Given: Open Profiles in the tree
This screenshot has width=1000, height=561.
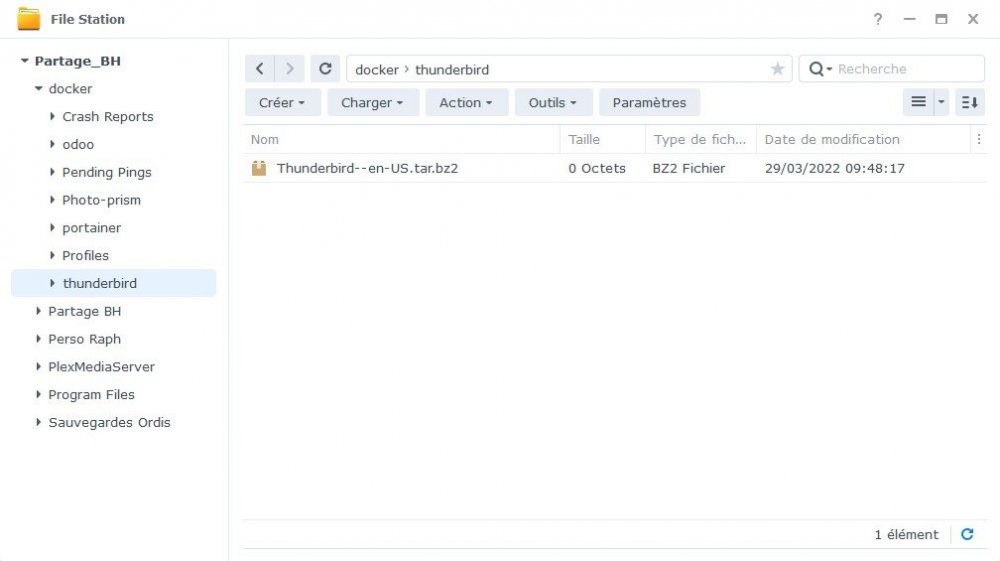Looking at the screenshot, I should [85, 256].
